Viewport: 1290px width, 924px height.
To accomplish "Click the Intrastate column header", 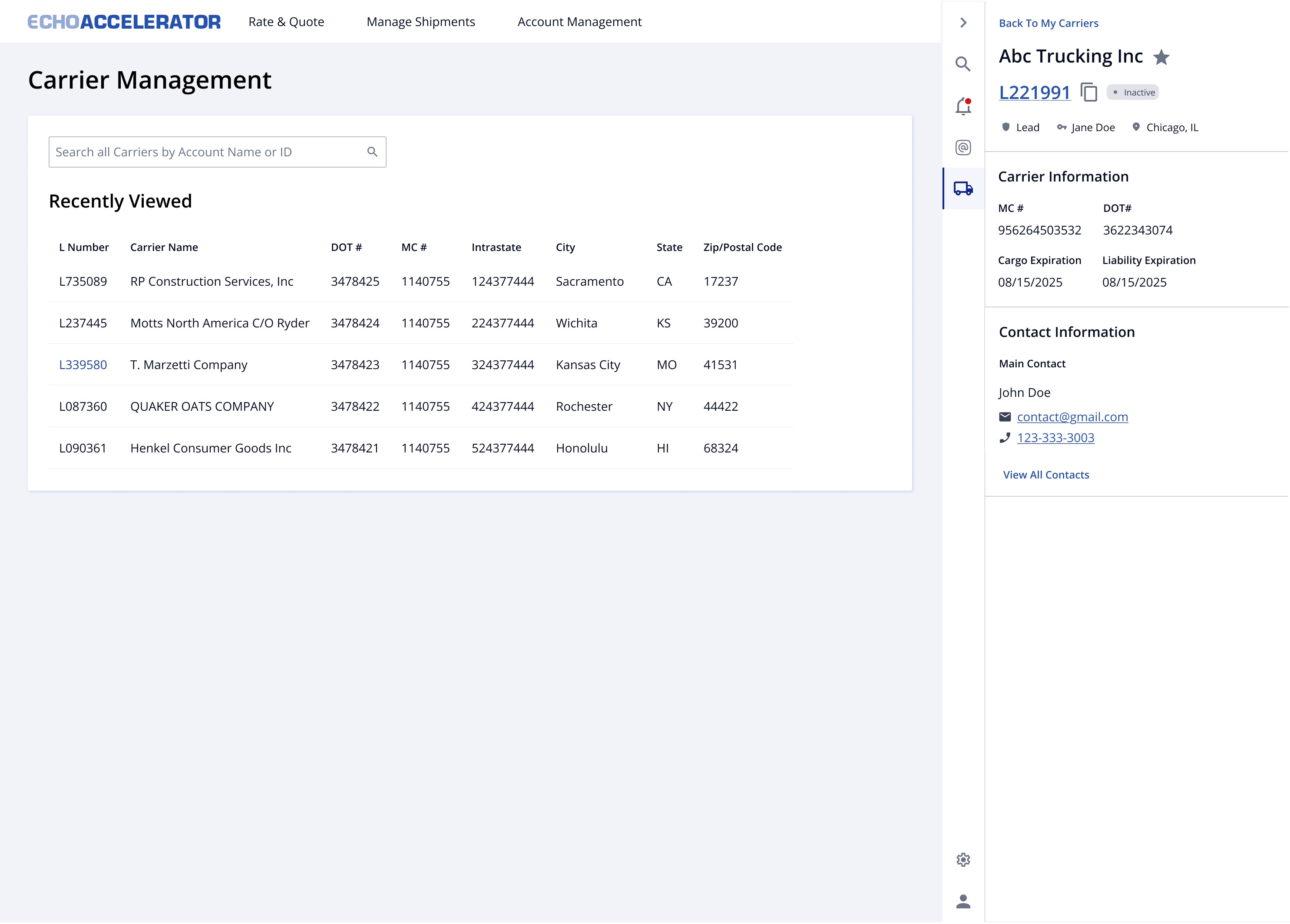I will click(x=496, y=247).
